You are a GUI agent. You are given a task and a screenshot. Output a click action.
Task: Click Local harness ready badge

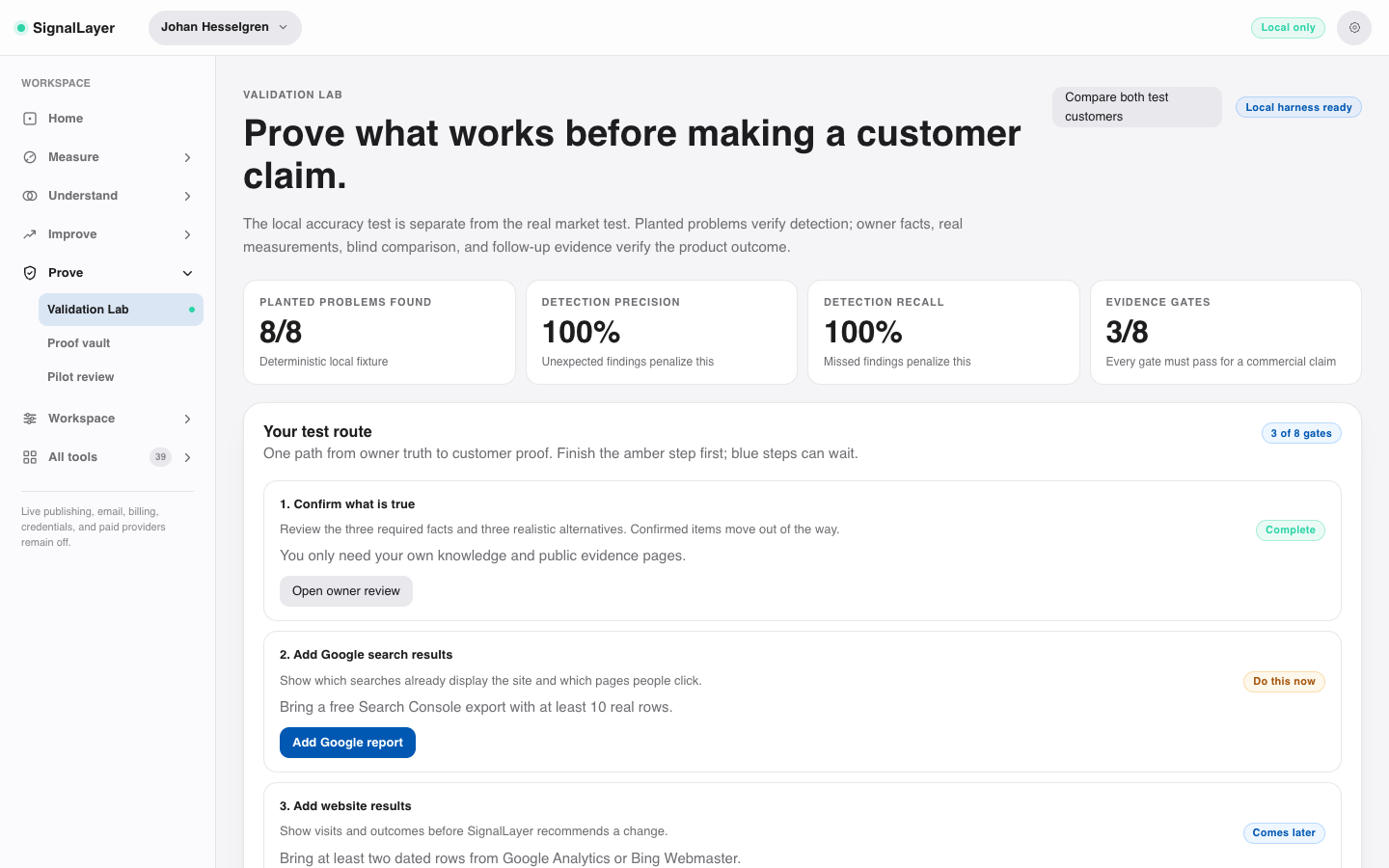click(x=1298, y=107)
